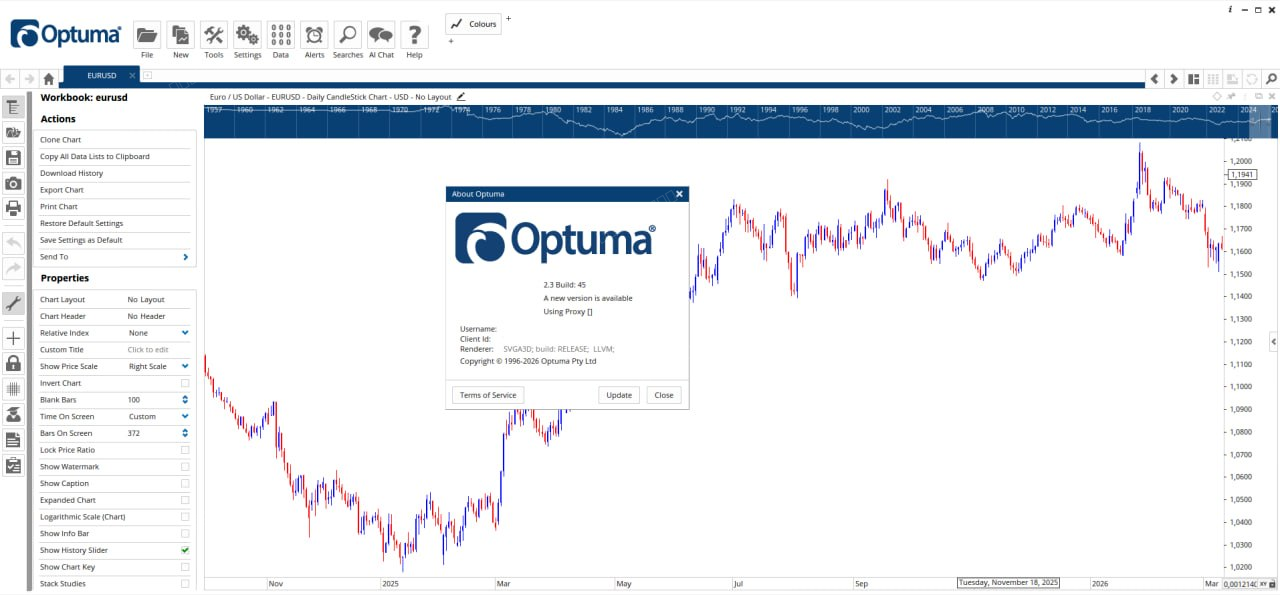Uncheck the Show History Slider checkbox

(x=185, y=550)
